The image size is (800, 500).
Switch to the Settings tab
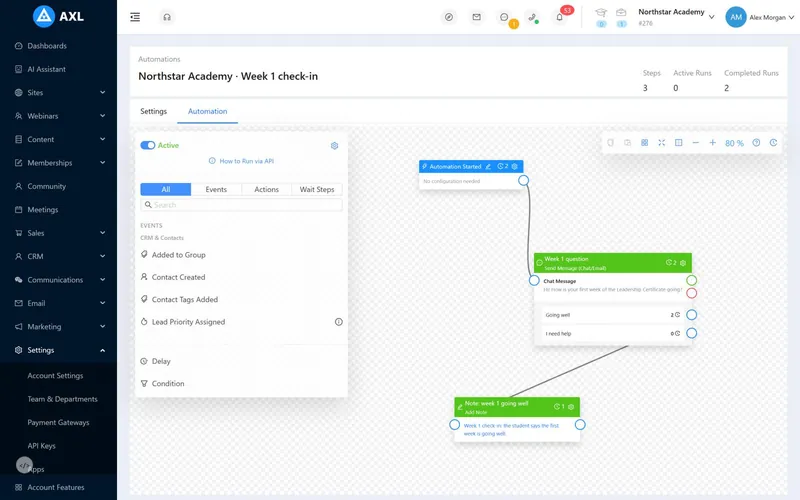(154, 111)
